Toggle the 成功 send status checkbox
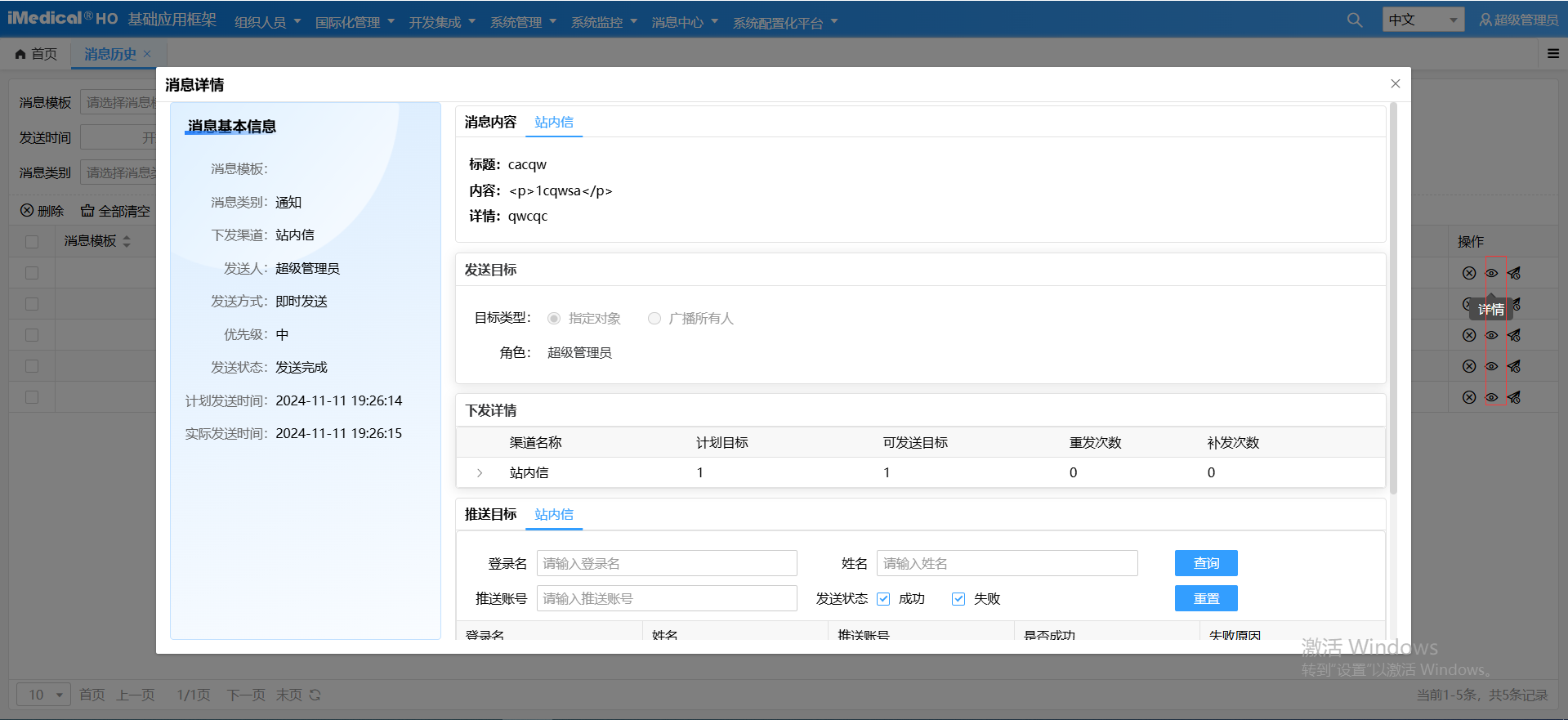 pyautogui.click(x=883, y=599)
